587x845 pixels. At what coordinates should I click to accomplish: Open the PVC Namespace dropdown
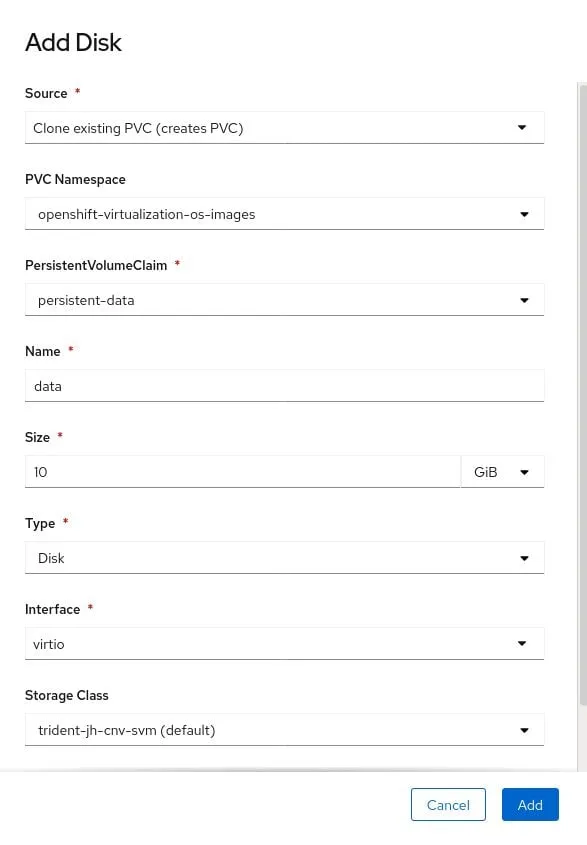[x=285, y=213]
